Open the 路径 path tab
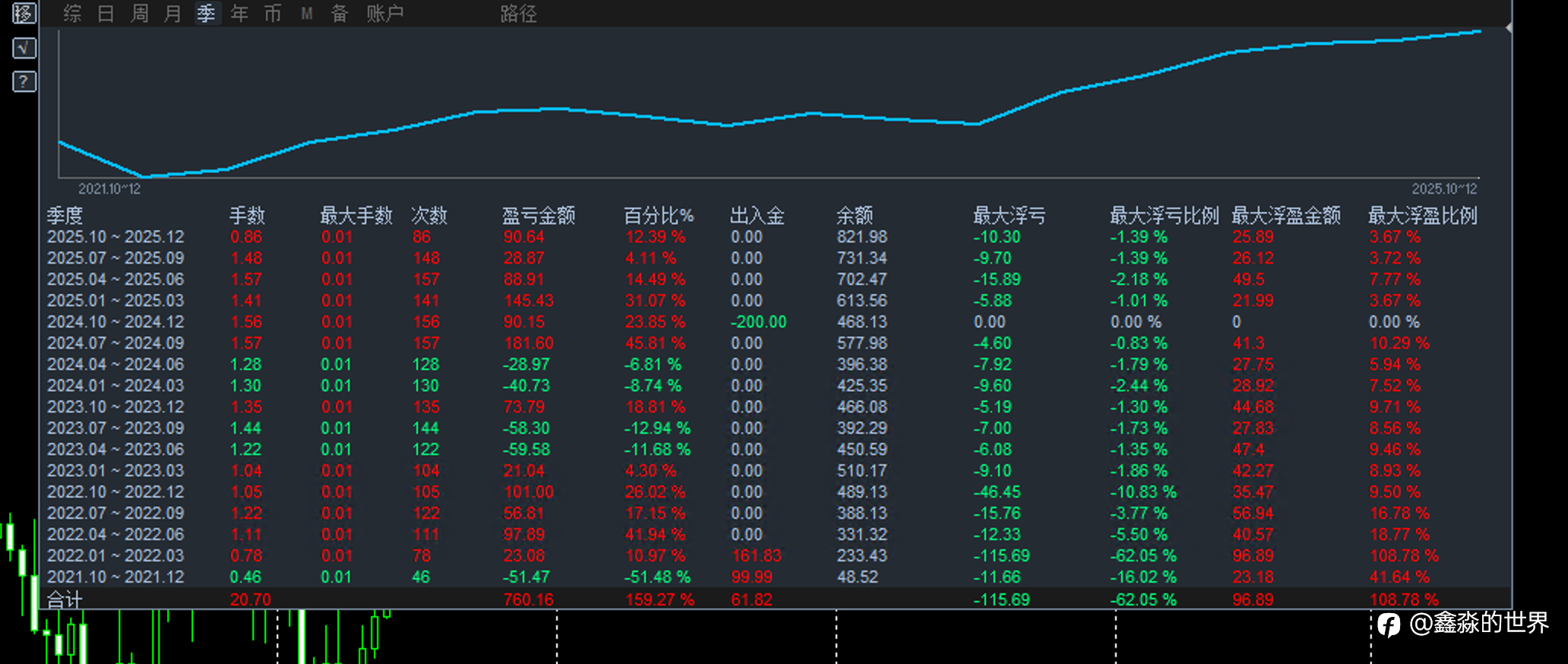Viewport: 1568px width, 664px height. (x=519, y=14)
